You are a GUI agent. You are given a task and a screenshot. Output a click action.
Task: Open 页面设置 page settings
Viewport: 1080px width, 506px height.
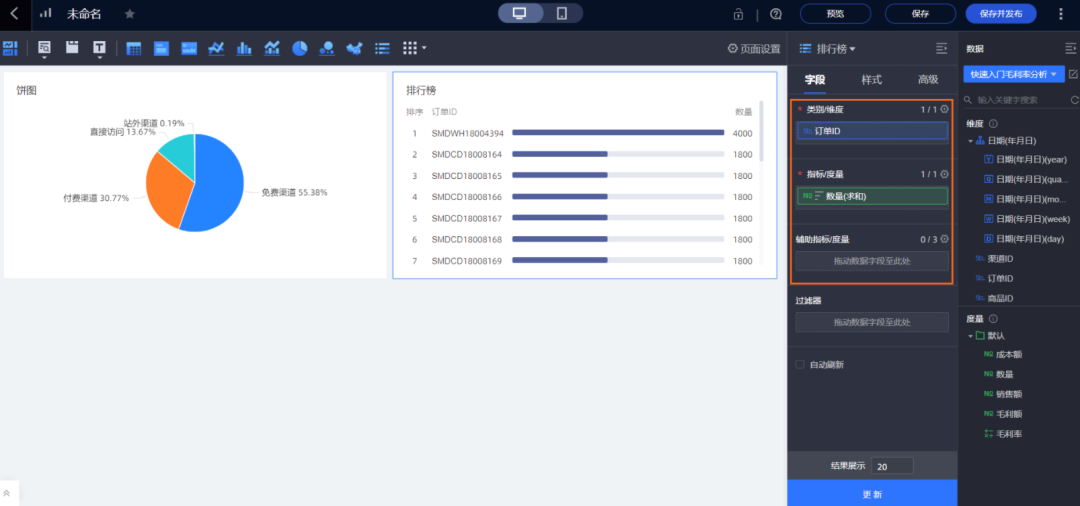[754, 49]
